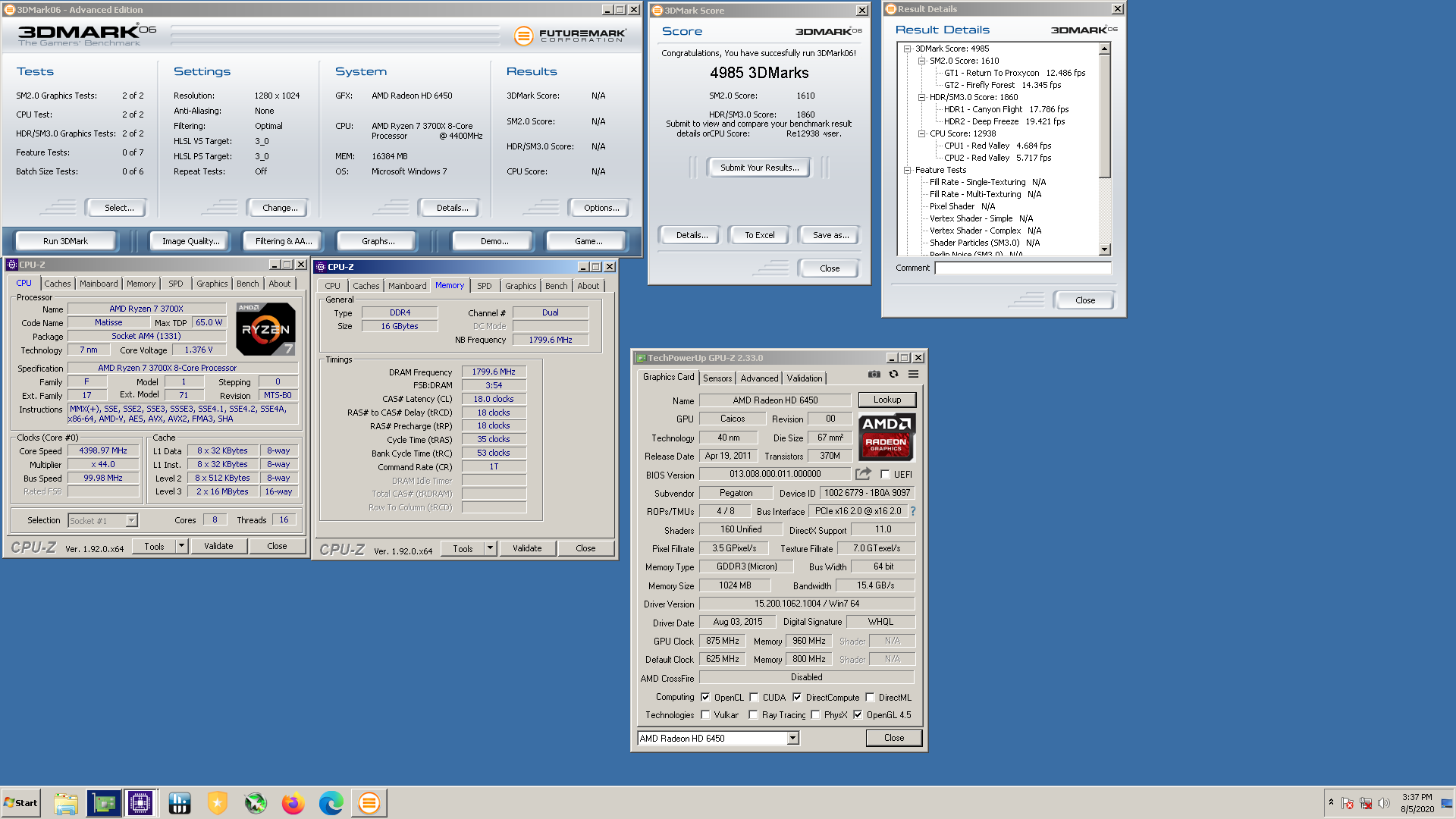Image resolution: width=1456 pixels, height=819 pixels.
Task: Toggle the OpenGL 4.5 checkbox
Action: coord(858,715)
